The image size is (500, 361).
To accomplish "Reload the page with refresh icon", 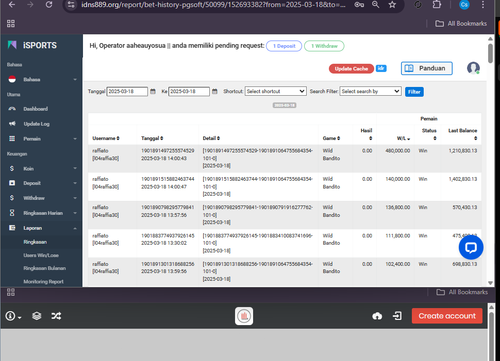I will 49,5.
